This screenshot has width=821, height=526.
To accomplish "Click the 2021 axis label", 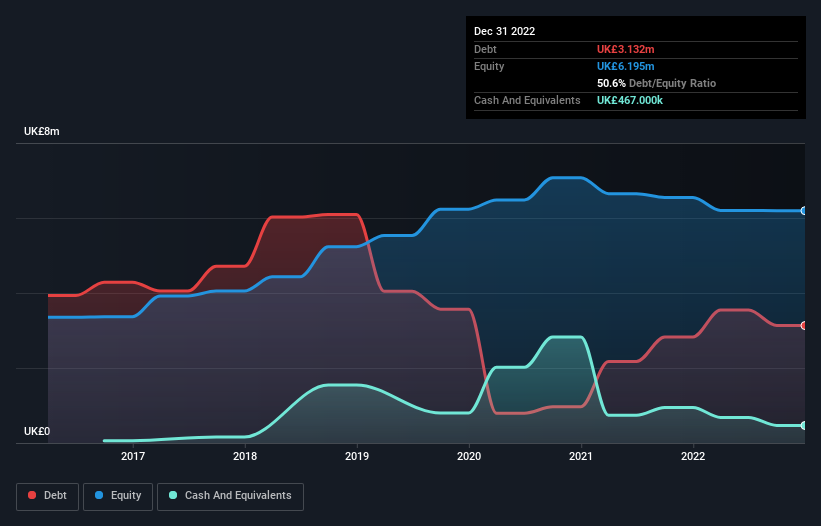I will (581, 456).
